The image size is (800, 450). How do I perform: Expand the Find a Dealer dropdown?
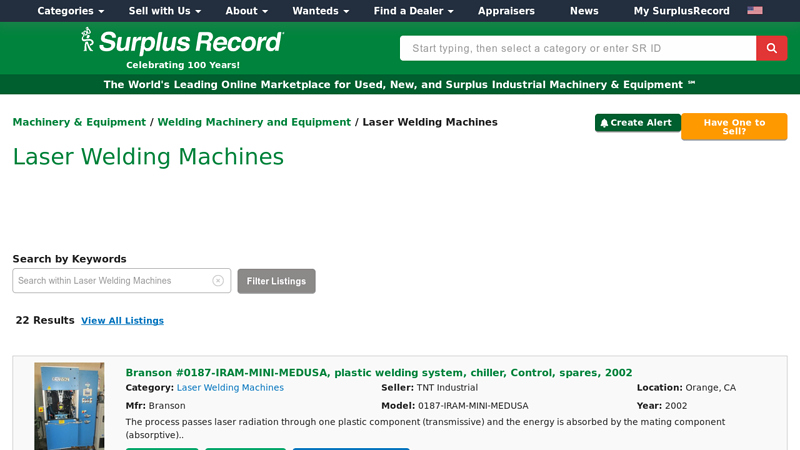tap(413, 11)
